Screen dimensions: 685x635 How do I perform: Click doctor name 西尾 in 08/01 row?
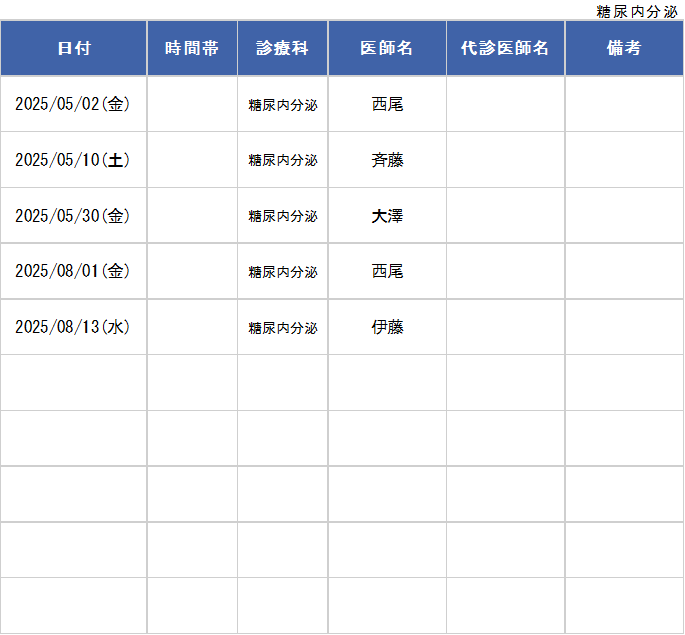[x=387, y=272]
